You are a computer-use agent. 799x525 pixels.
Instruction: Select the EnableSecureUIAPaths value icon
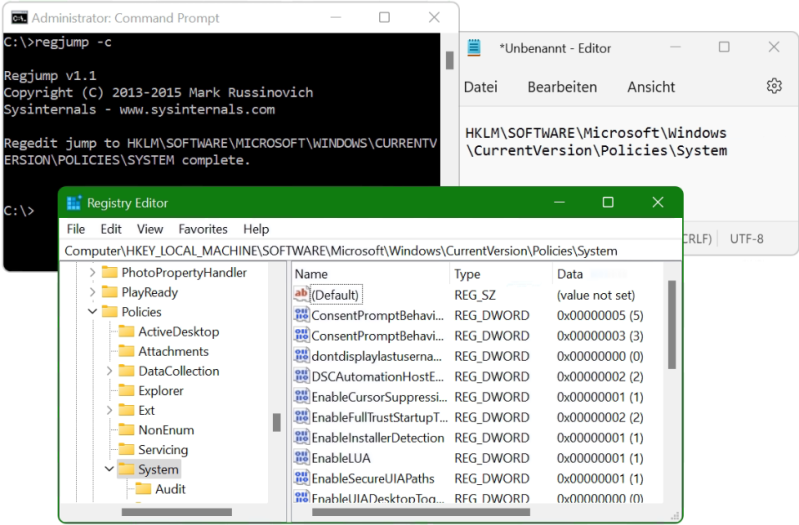[301, 478]
